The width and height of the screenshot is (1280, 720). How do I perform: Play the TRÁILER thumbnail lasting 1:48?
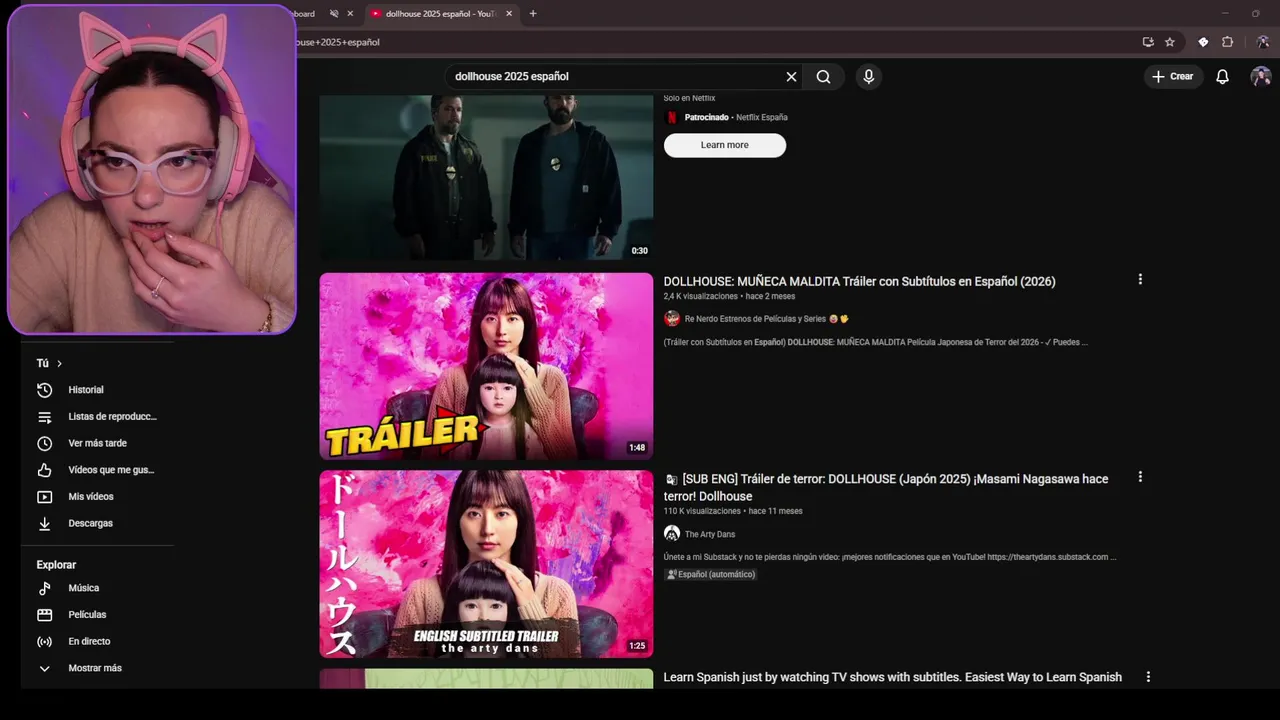tap(486, 366)
